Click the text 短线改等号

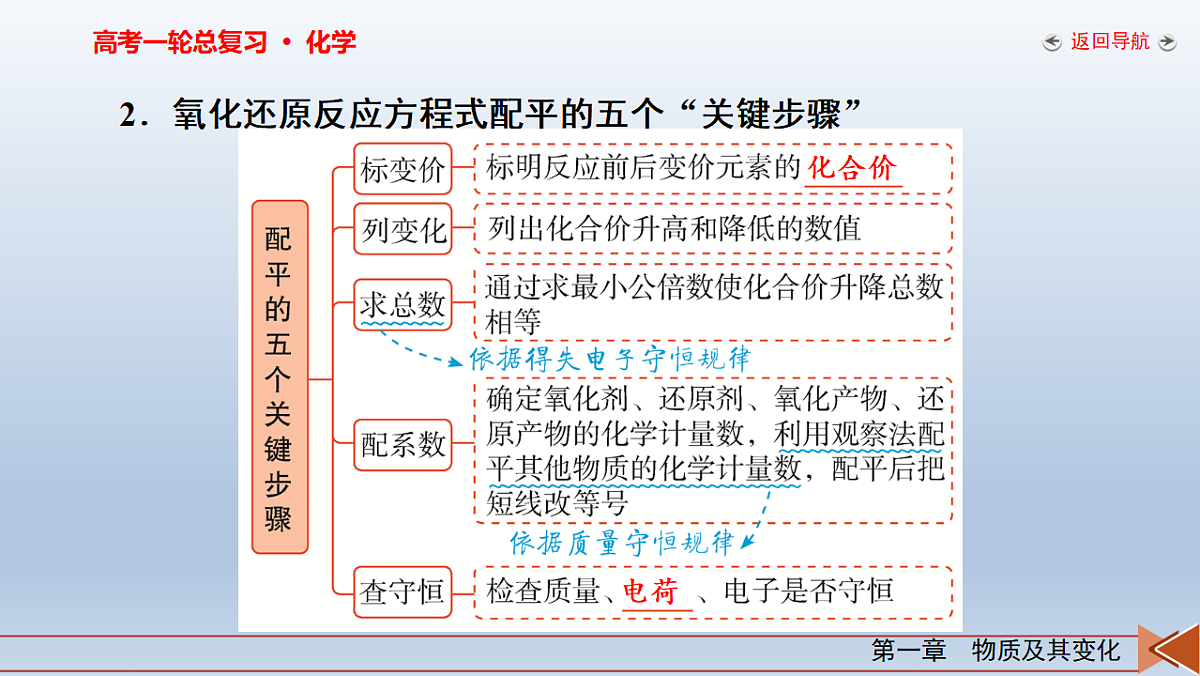(557, 503)
